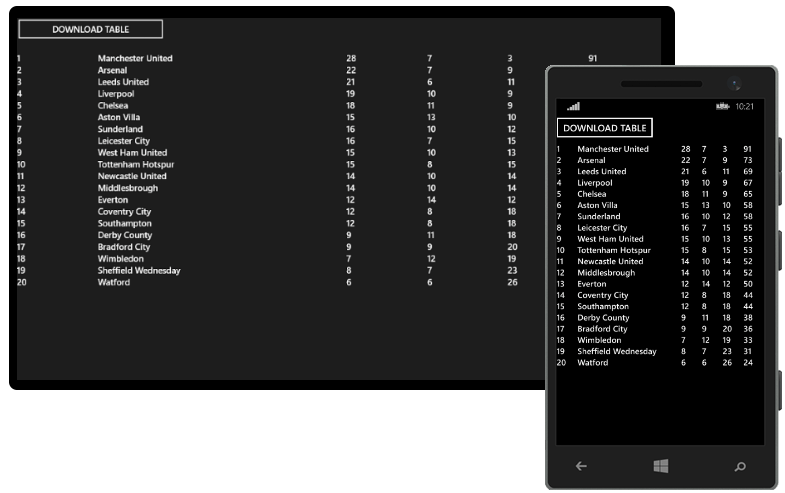The width and height of the screenshot is (785, 493).
Task: Tap the Windows logo button on phone
Action: [660, 466]
